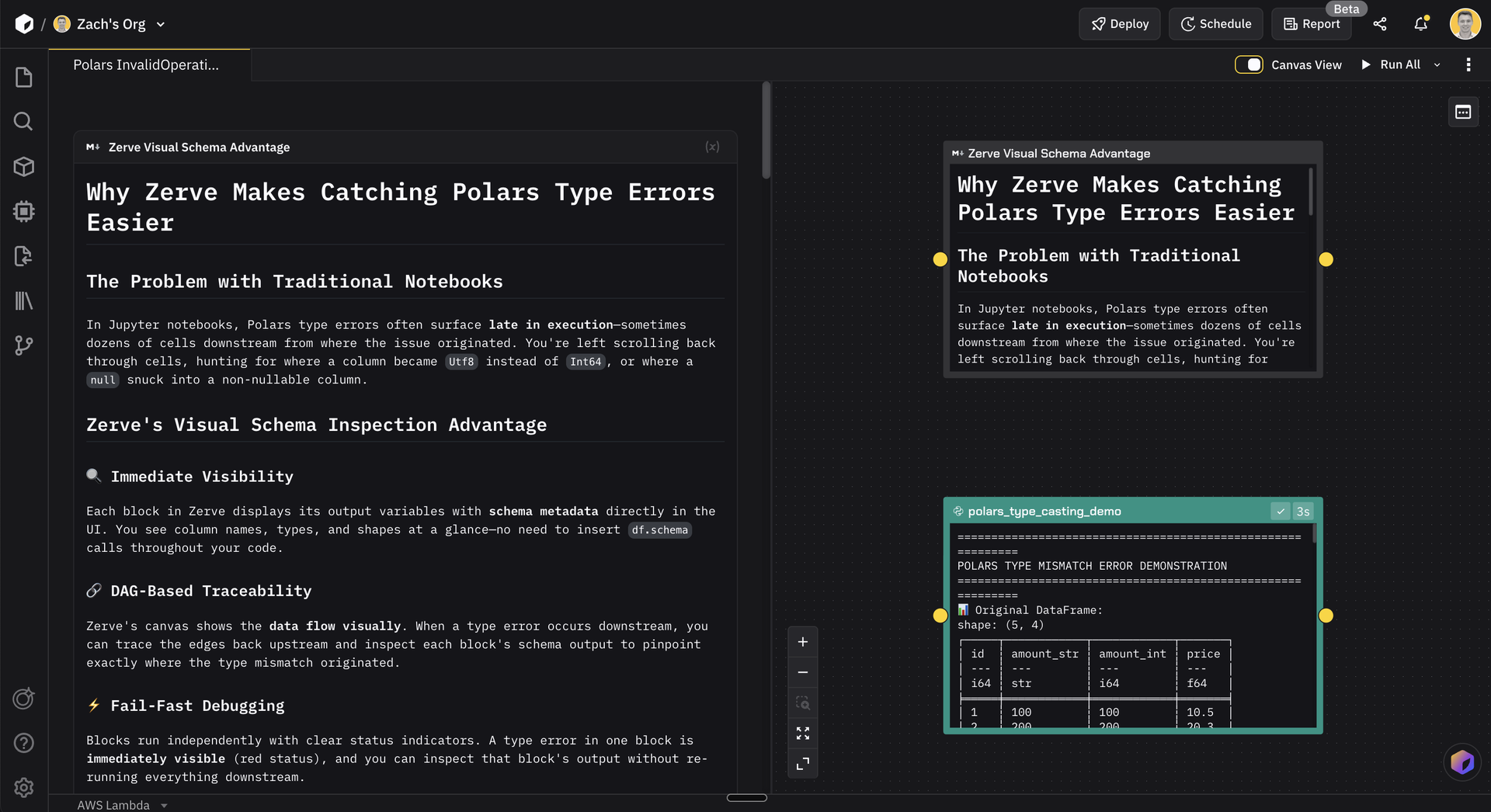Click the Deploy button
The width and height of the screenshot is (1491, 812).
[x=1119, y=24]
